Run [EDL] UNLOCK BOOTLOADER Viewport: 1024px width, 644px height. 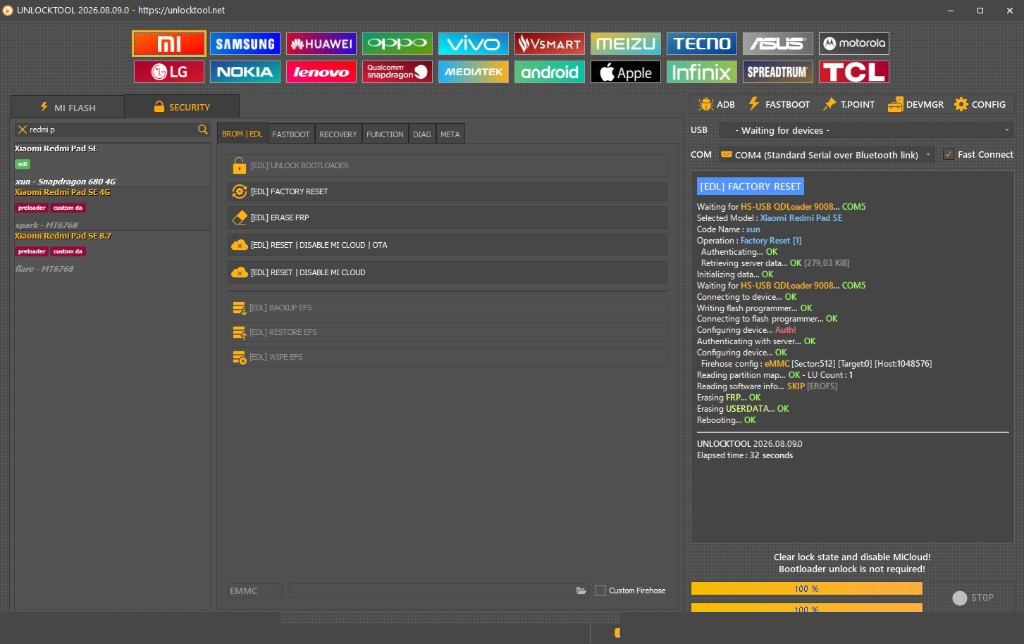[x=447, y=165]
